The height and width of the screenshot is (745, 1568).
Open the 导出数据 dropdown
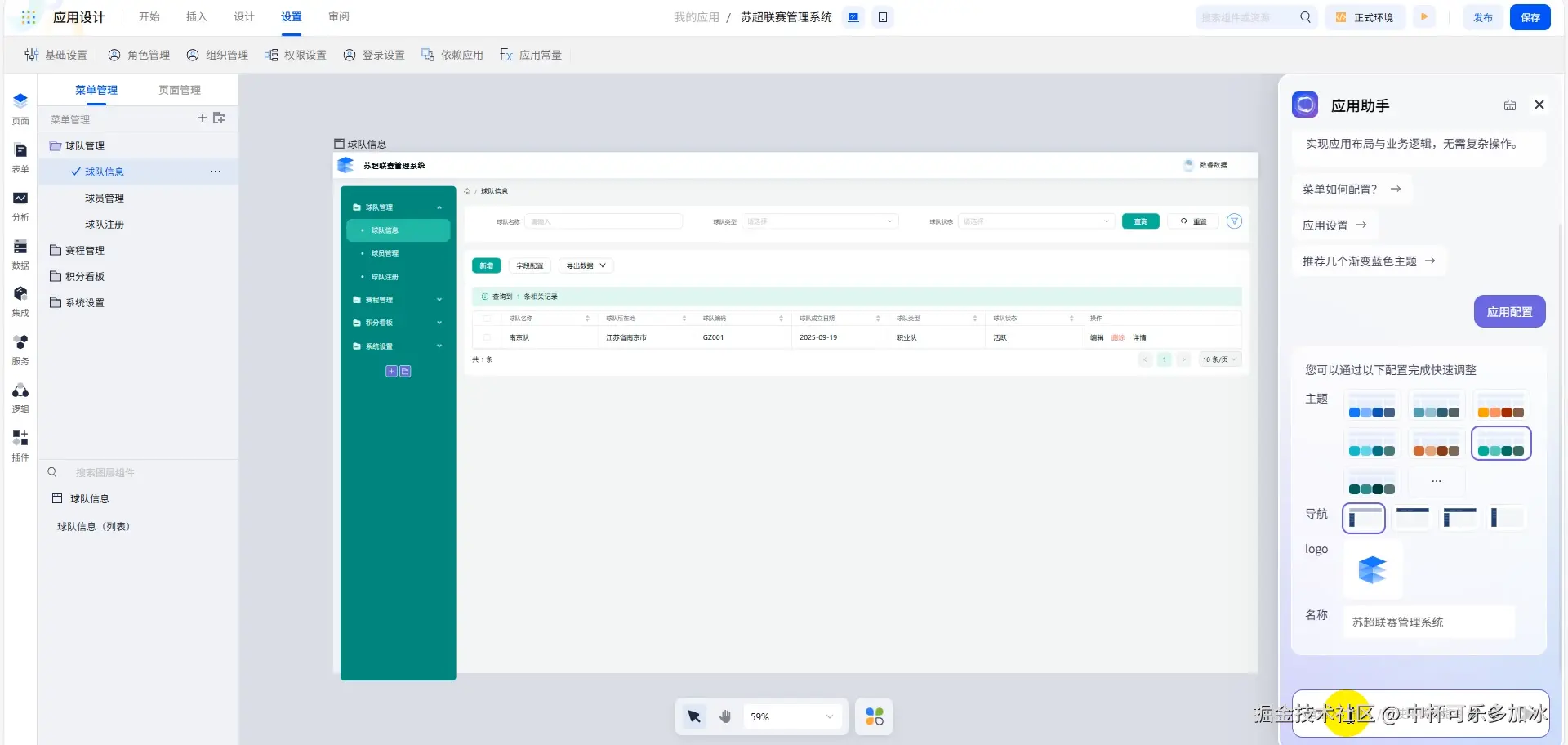click(586, 265)
